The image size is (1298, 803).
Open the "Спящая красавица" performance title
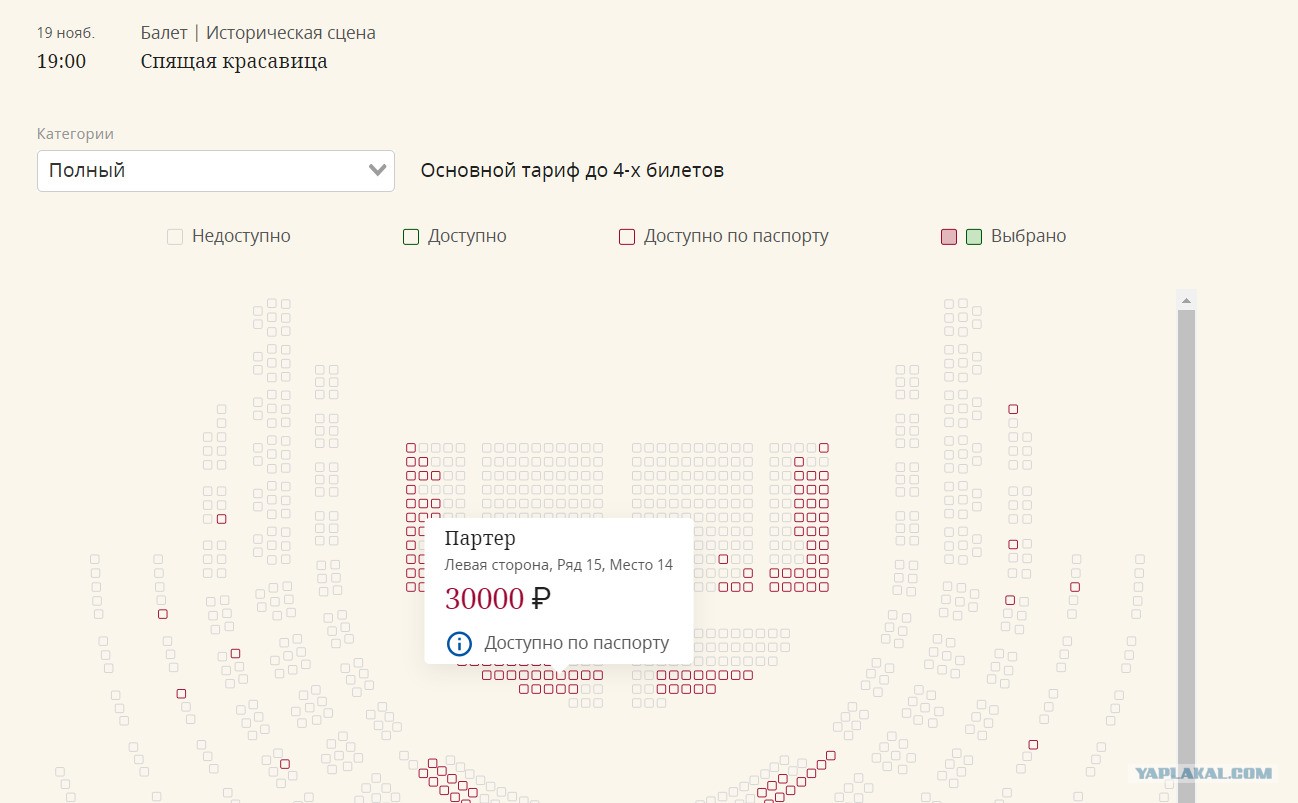tap(234, 61)
